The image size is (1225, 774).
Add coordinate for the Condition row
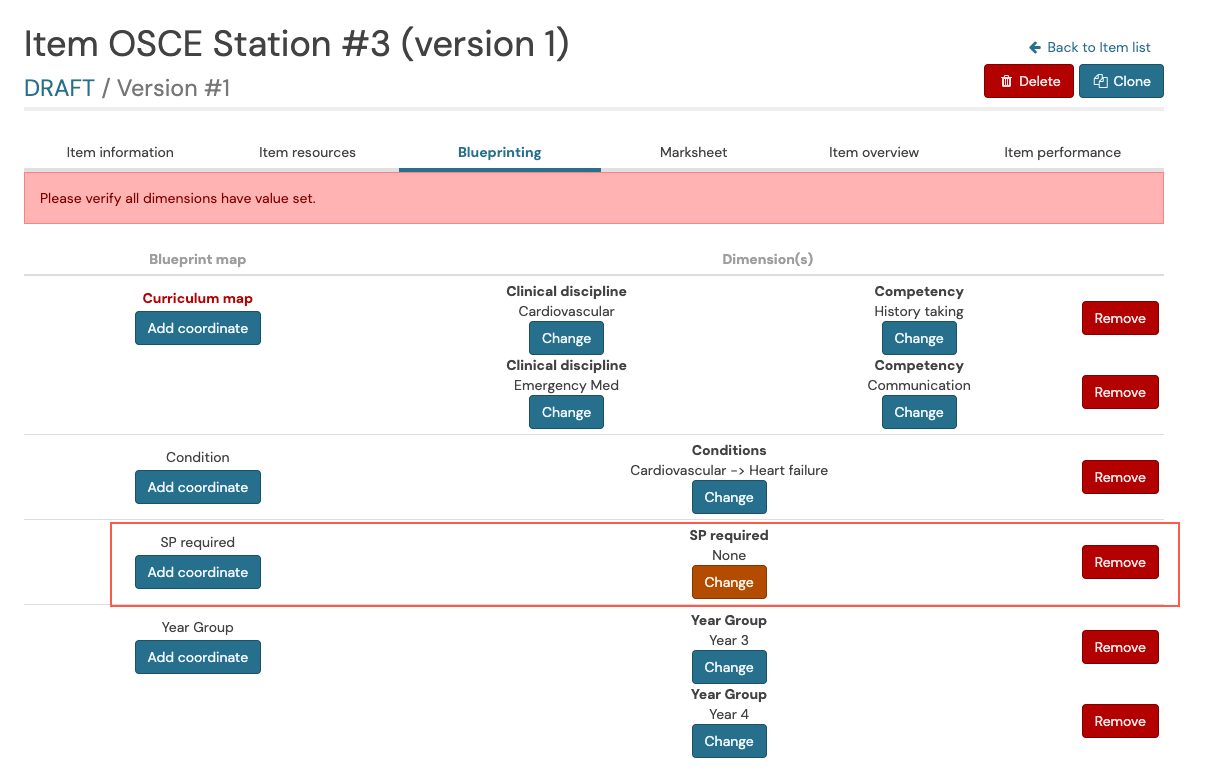coord(197,487)
